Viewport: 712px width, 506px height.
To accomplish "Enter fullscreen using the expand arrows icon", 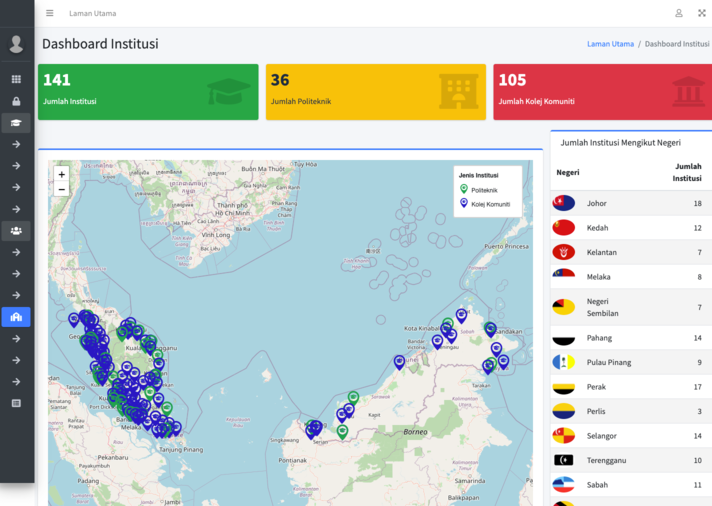I will 701,13.
